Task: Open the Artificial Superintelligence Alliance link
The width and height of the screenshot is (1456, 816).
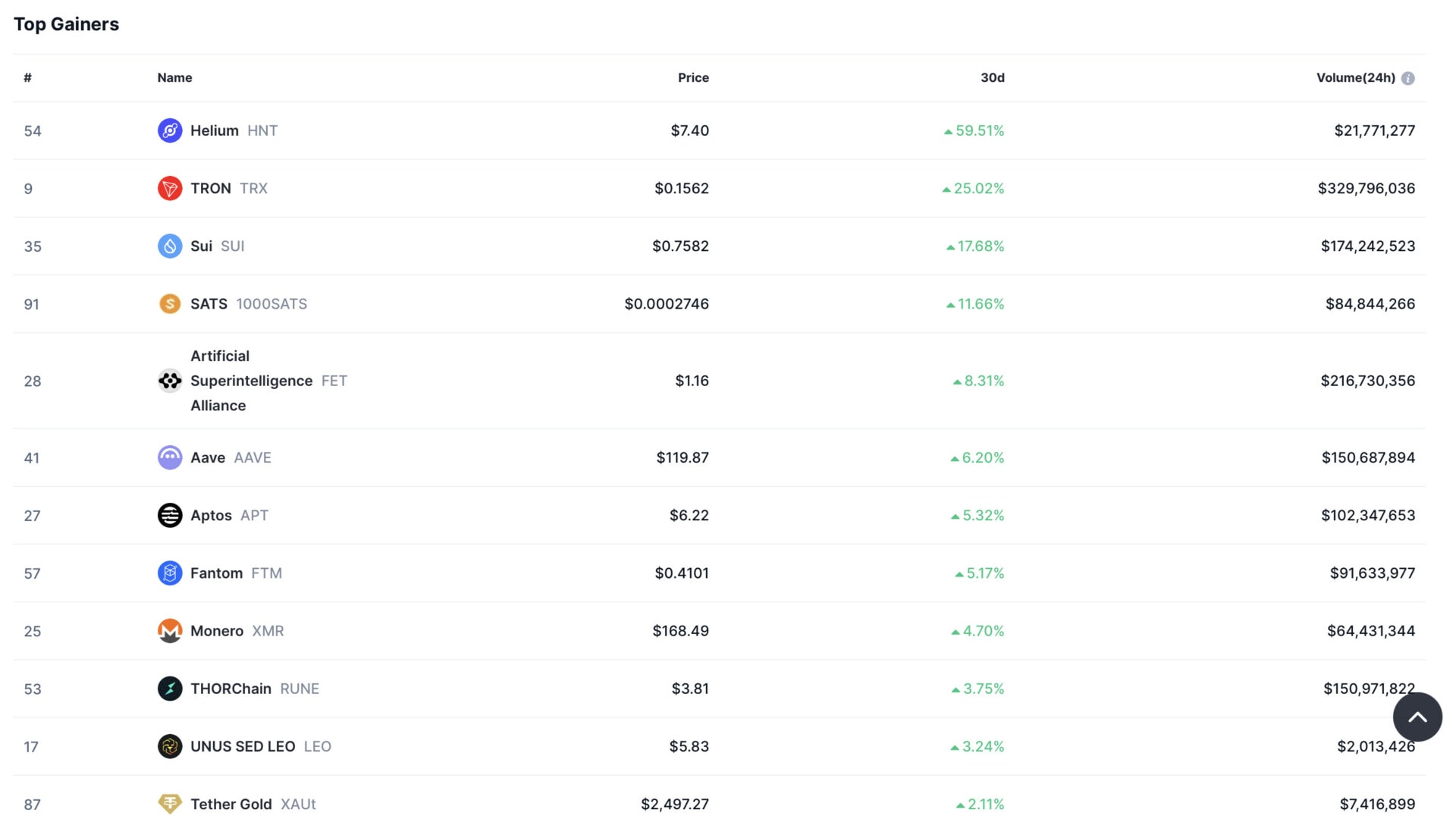Action: 251,381
